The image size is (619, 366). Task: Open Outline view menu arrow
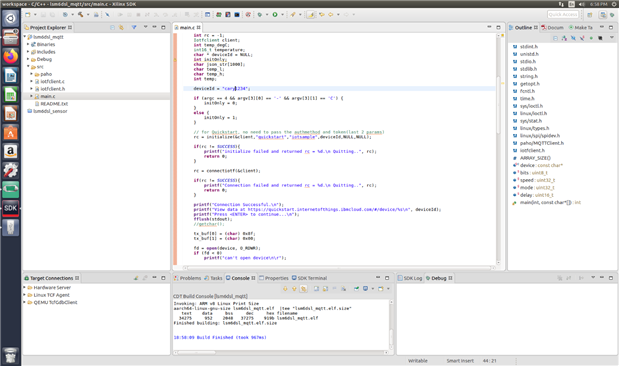(x=612, y=38)
